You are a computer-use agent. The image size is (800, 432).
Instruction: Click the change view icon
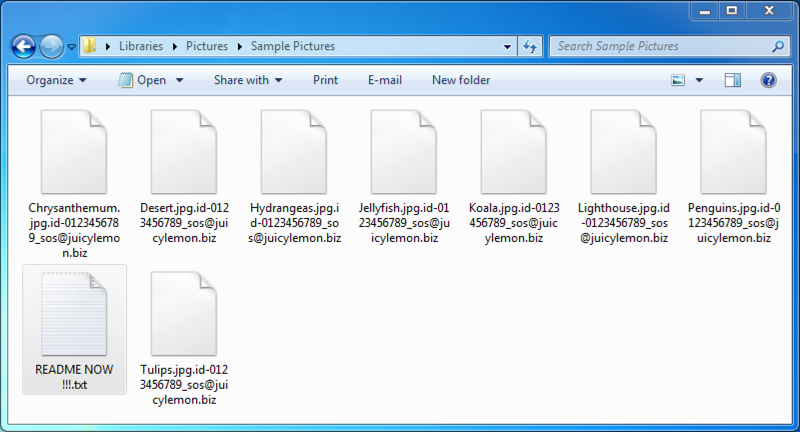679,80
